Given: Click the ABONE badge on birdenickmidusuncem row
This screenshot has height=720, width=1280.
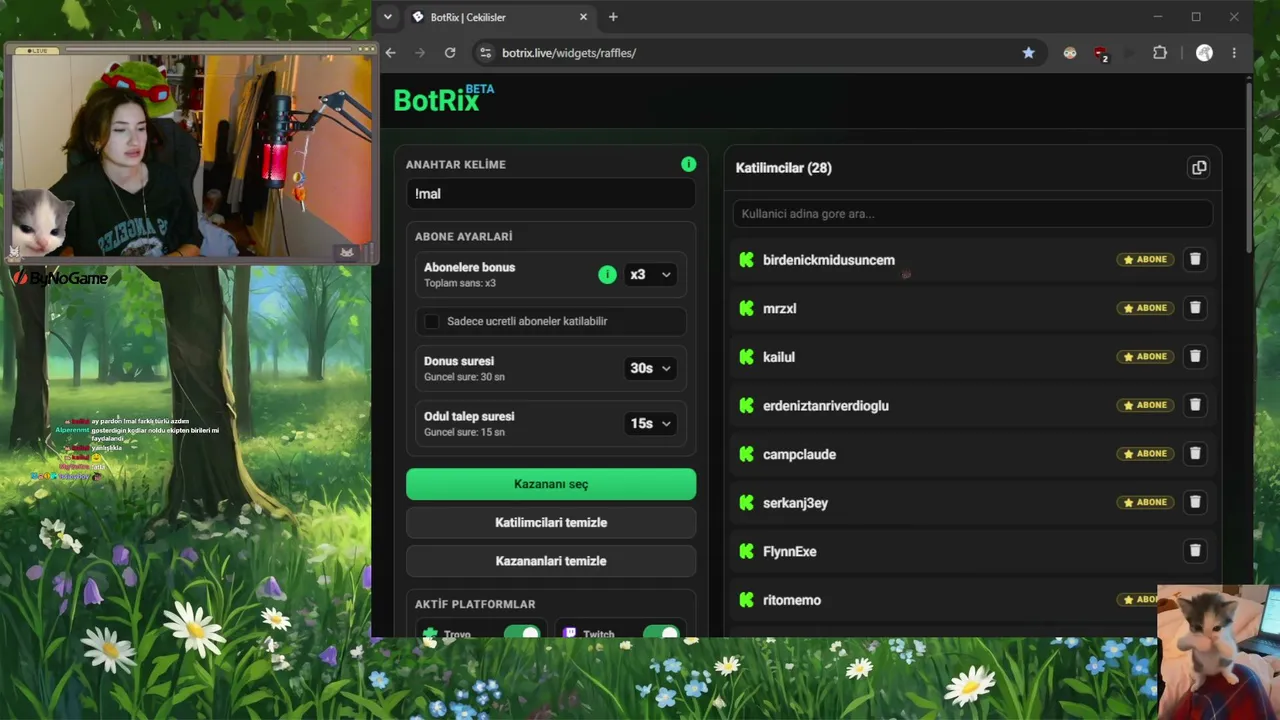Looking at the screenshot, I should 1145,260.
